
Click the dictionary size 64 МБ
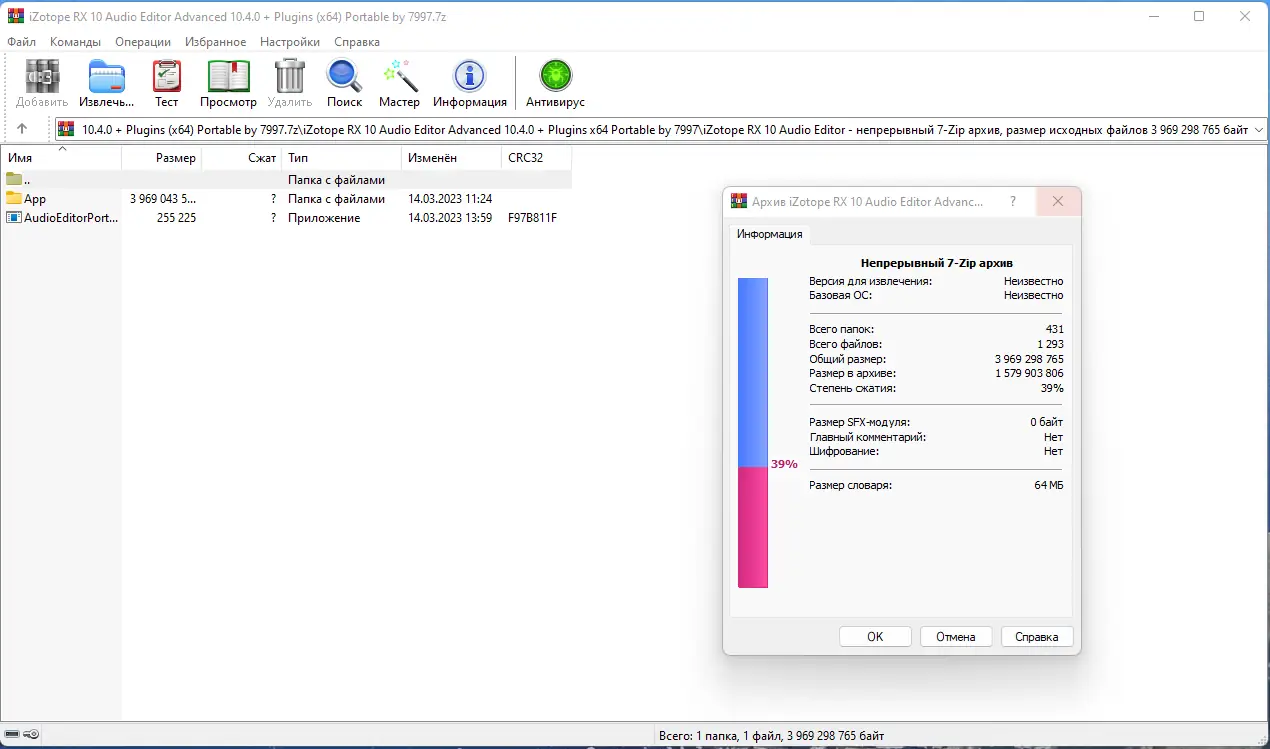point(1049,485)
